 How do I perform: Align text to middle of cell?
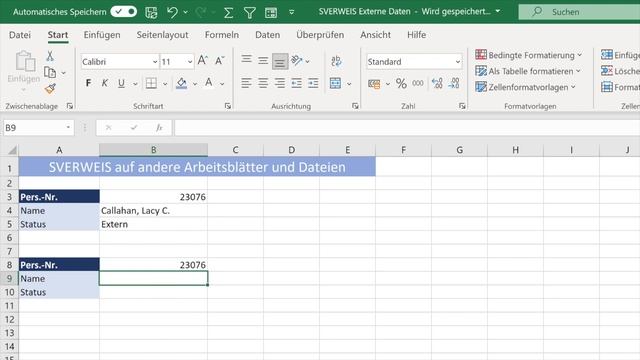(x=263, y=61)
